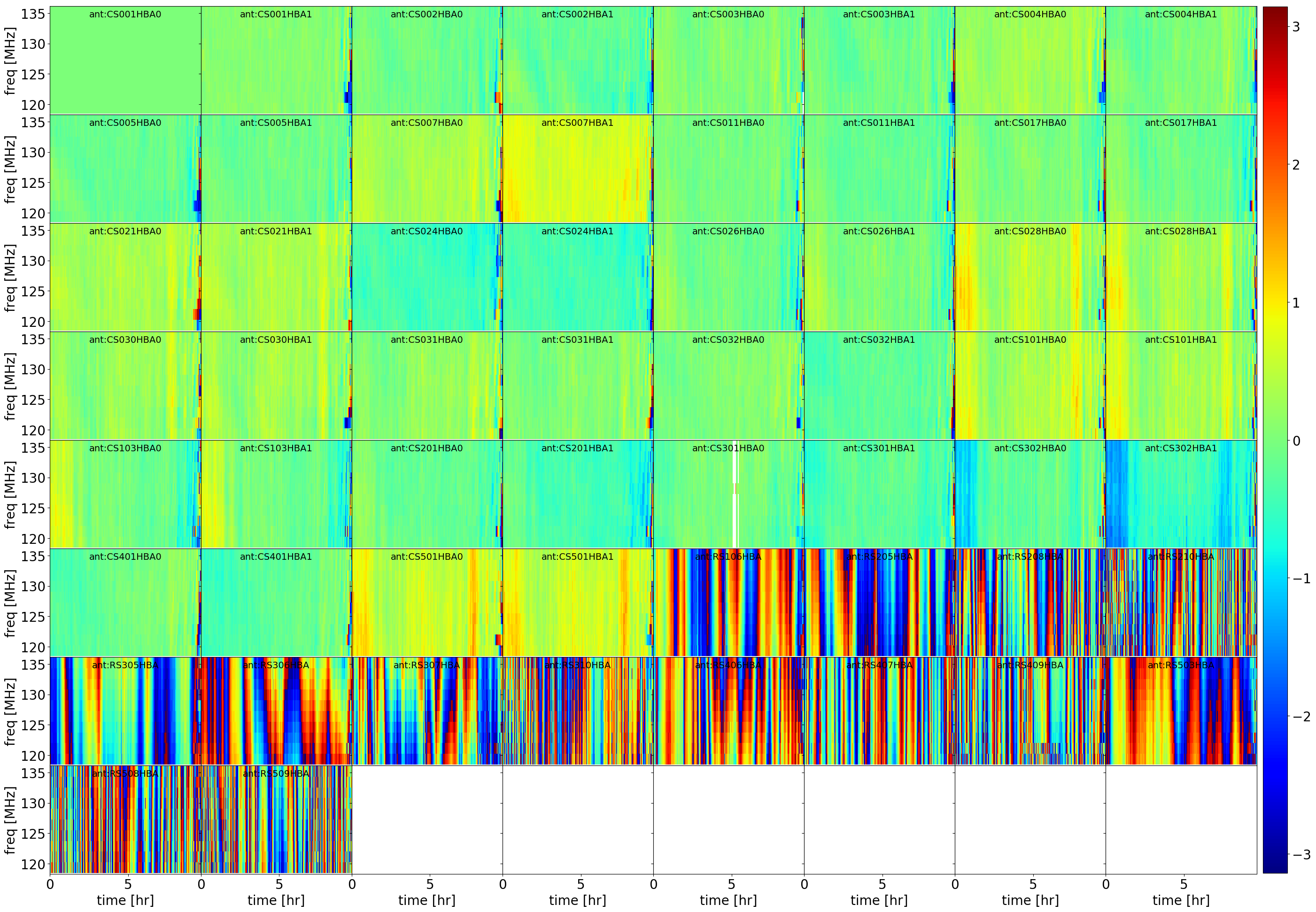Screen dimensions: 1316x912
Task: Select the RS503HBA heatmap panel
Action: (1181, 711)
